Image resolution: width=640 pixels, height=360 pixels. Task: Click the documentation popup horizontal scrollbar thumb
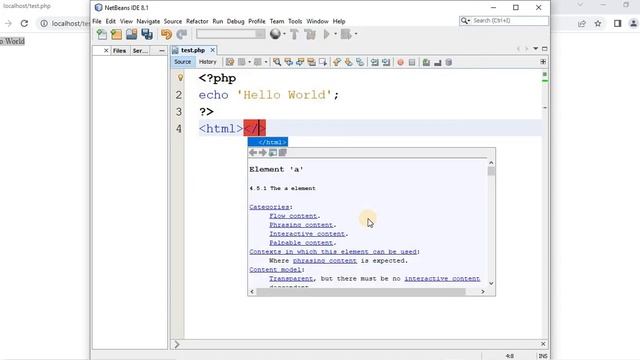coord(361,291)
